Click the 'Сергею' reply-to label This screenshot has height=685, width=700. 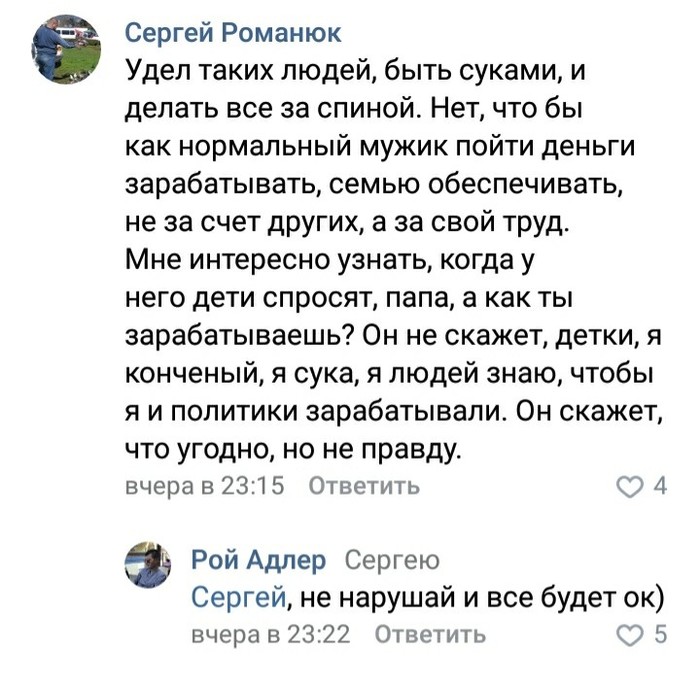390,561
